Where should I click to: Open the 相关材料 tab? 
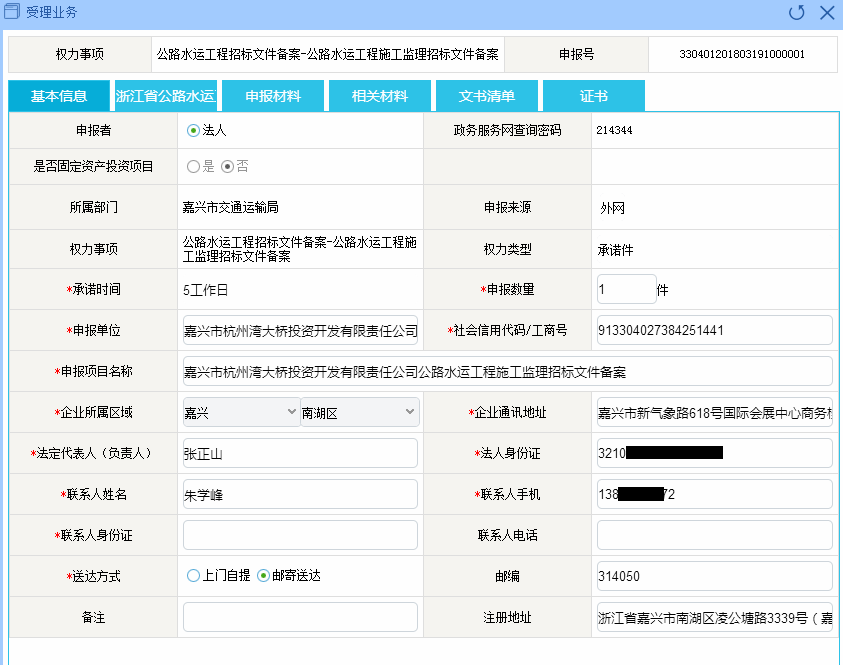point(379,96)
